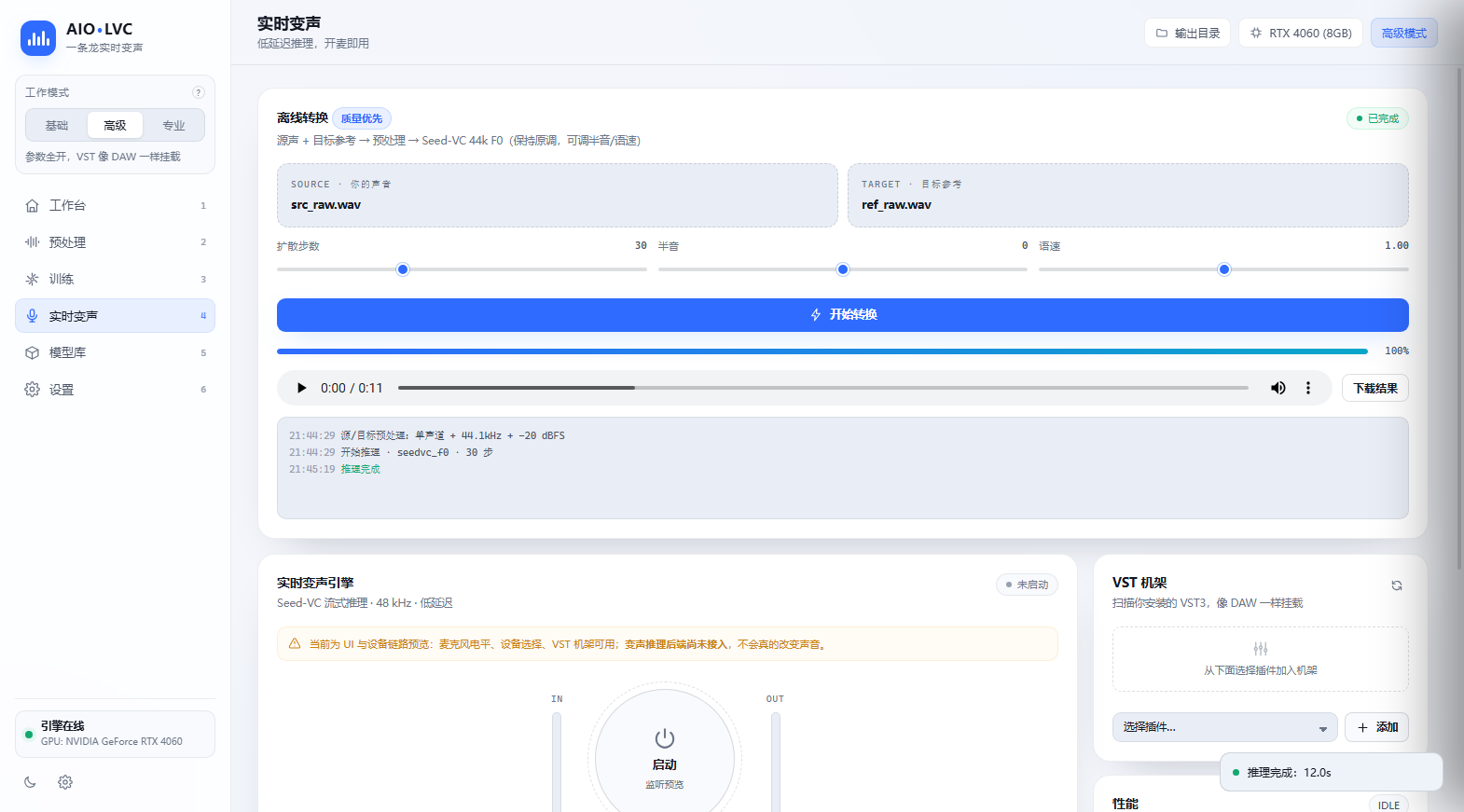Click the 推理完成: 12.0s toast notification

[x=1332, y=772]
